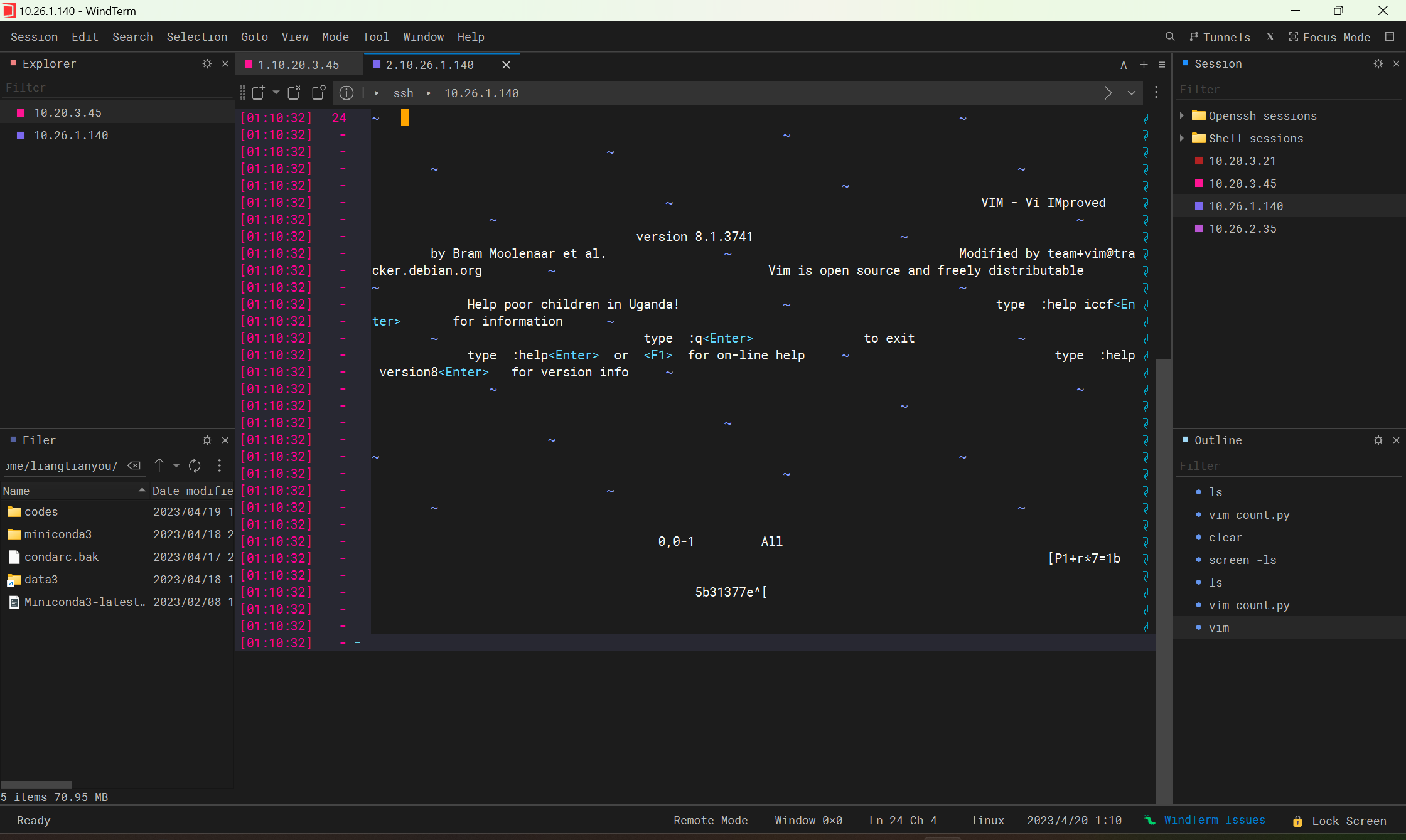The height and width of the screenshot is (840, 1406).
Task: Click Remote Mode in status bar
Action: [711, 821]
